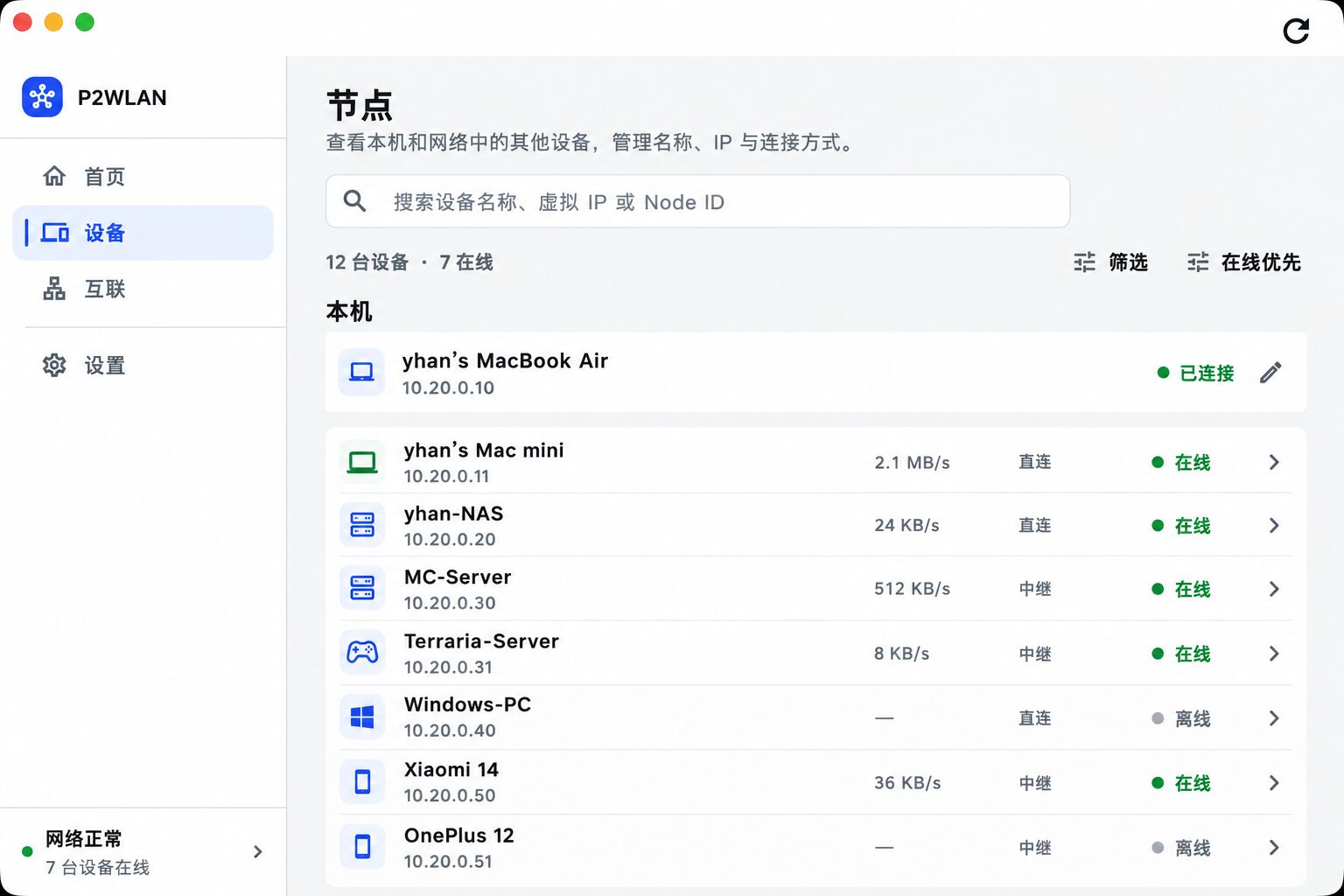Open 互联 in the sidebar

coord(143,289)
